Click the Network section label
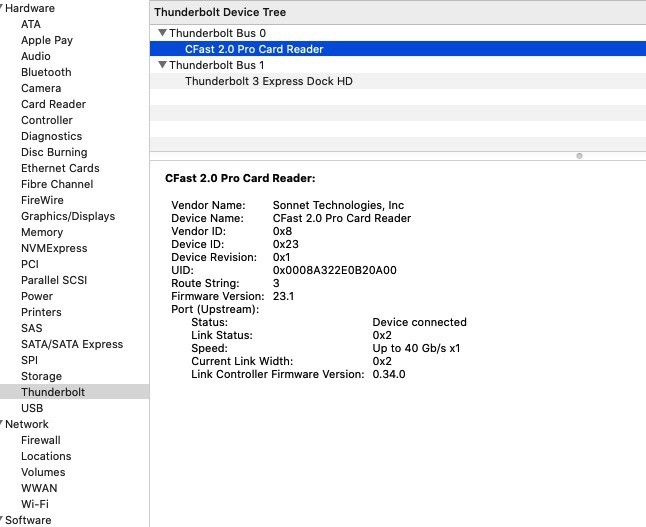Image resolution: width=646 pixels, height=527 pixels. (27, 424)
